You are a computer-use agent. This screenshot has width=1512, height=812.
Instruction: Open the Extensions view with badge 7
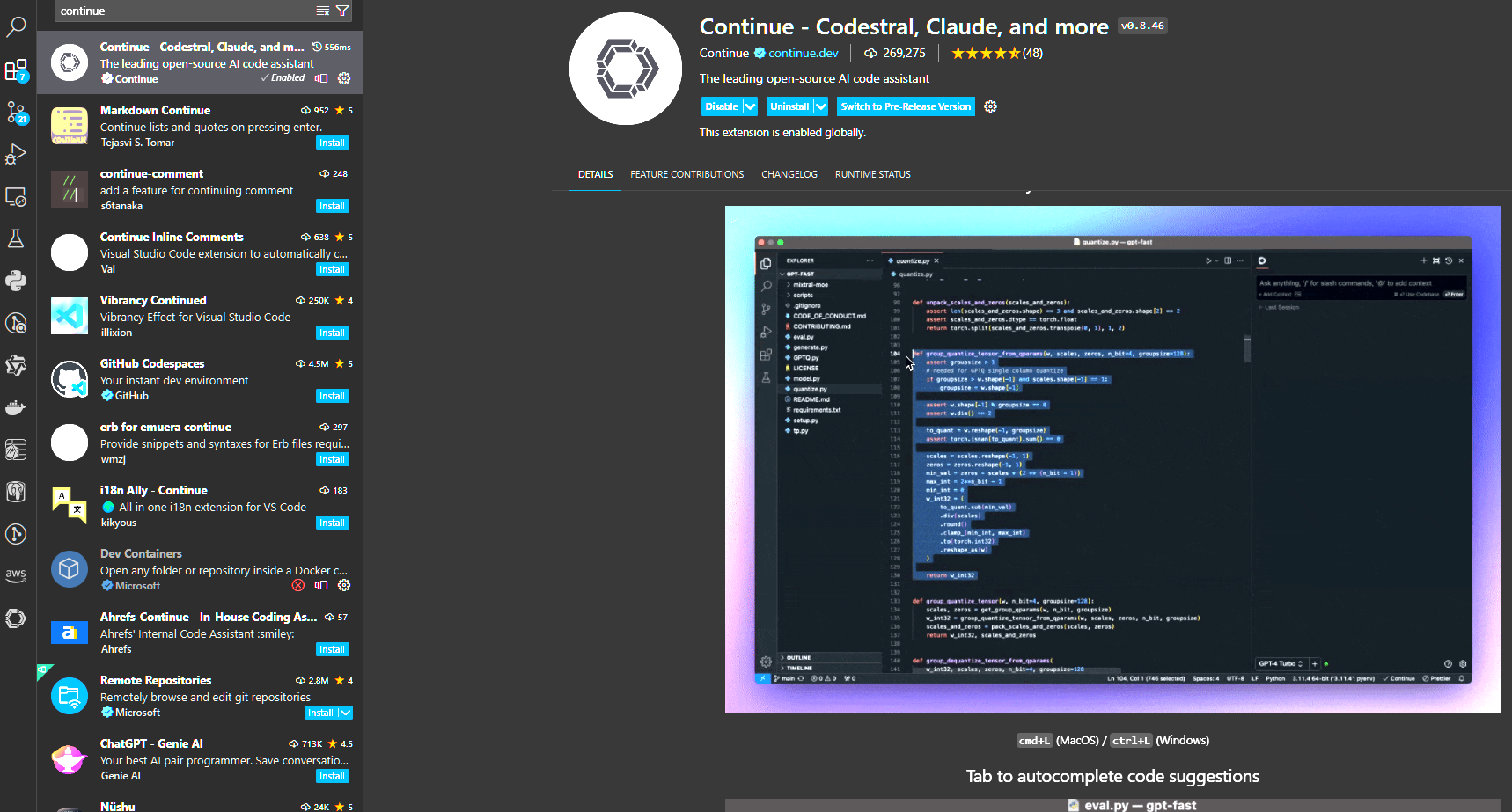click(x=16, y=69)
